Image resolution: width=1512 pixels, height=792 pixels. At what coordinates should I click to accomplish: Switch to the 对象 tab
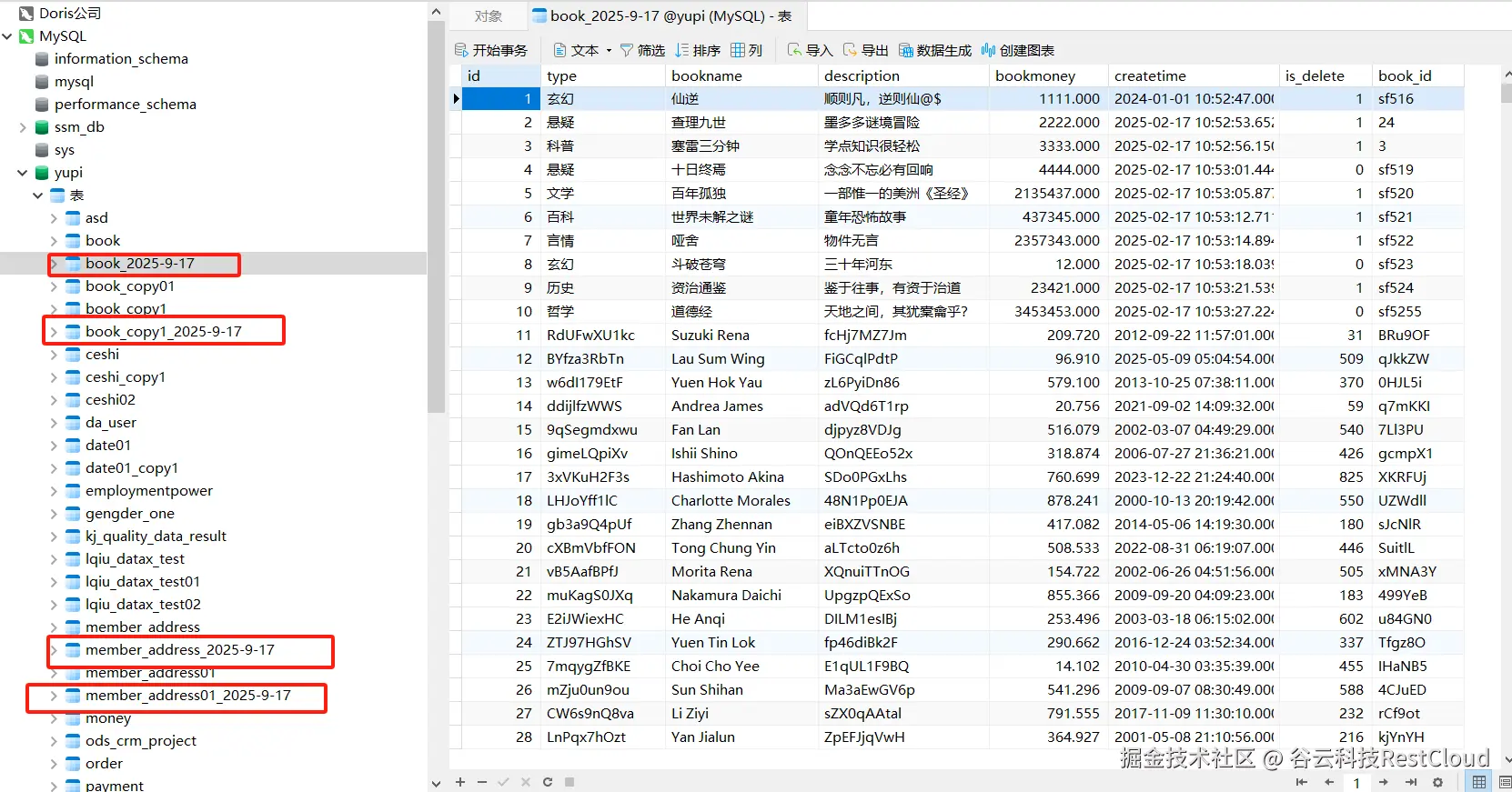coord(489,16)
